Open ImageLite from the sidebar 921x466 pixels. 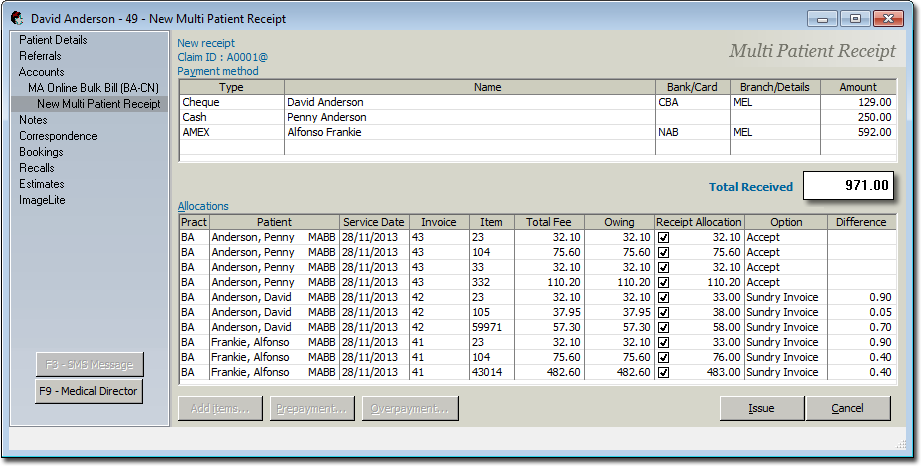[x=41, y=200]
